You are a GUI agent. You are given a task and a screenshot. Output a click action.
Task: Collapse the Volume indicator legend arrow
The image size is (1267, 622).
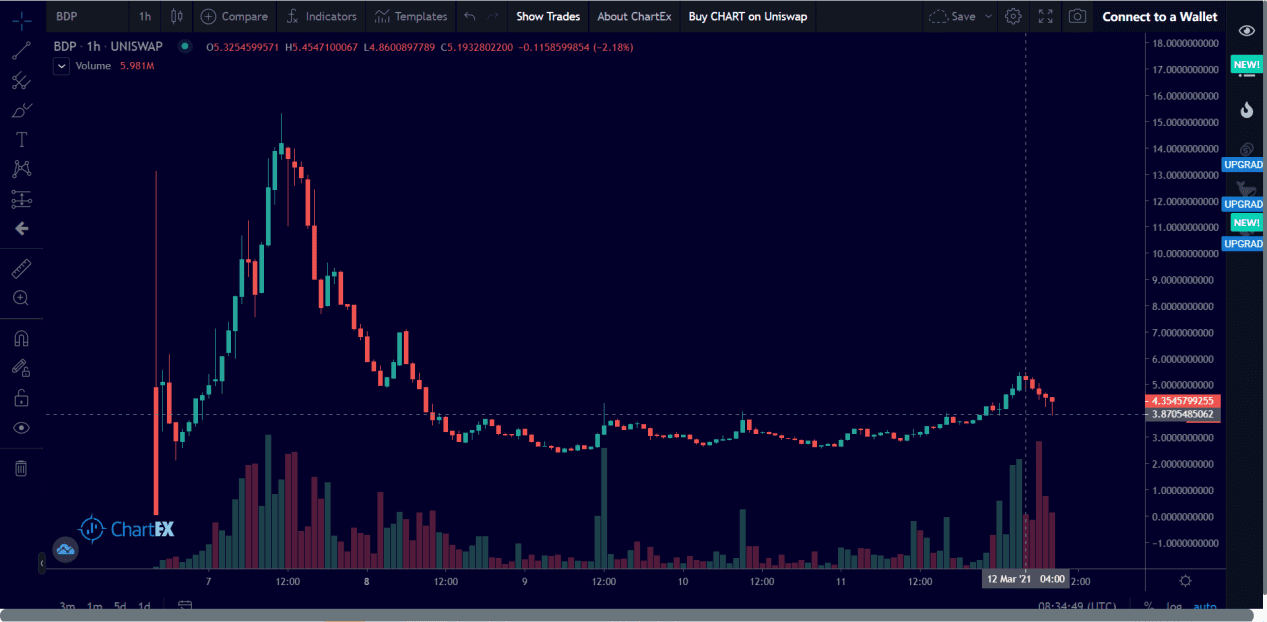tap(61, 66)
